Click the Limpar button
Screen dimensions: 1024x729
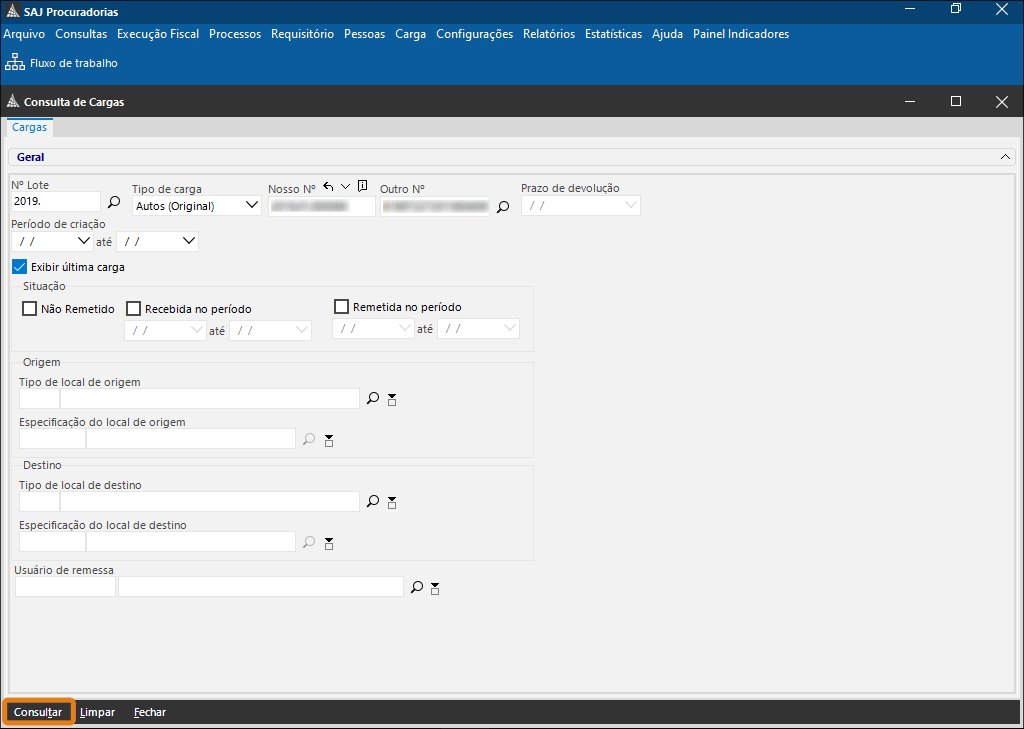point(97,712)
